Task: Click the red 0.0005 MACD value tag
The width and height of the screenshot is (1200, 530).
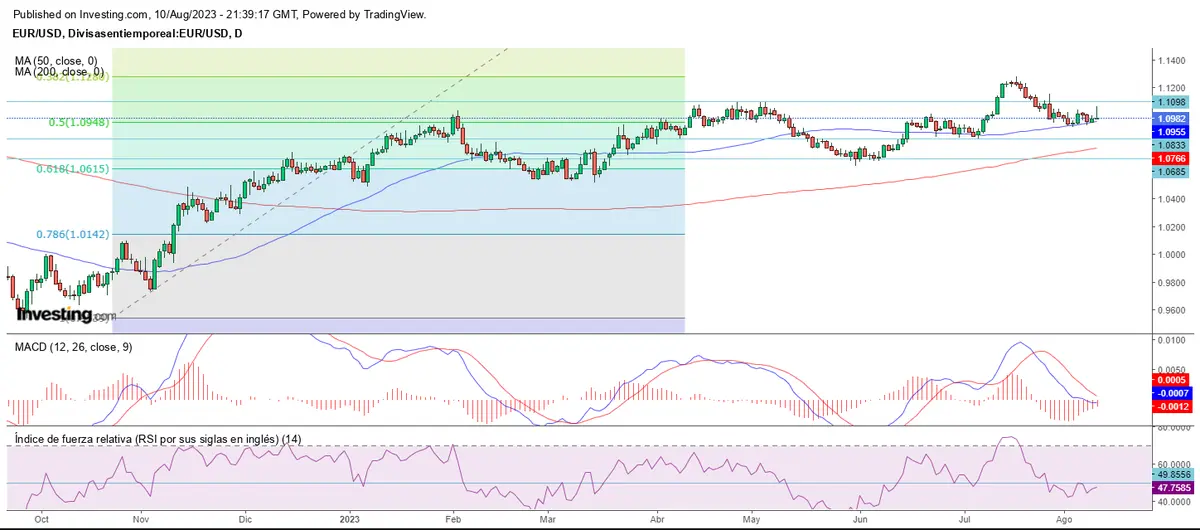Action: click(1169, 380)
